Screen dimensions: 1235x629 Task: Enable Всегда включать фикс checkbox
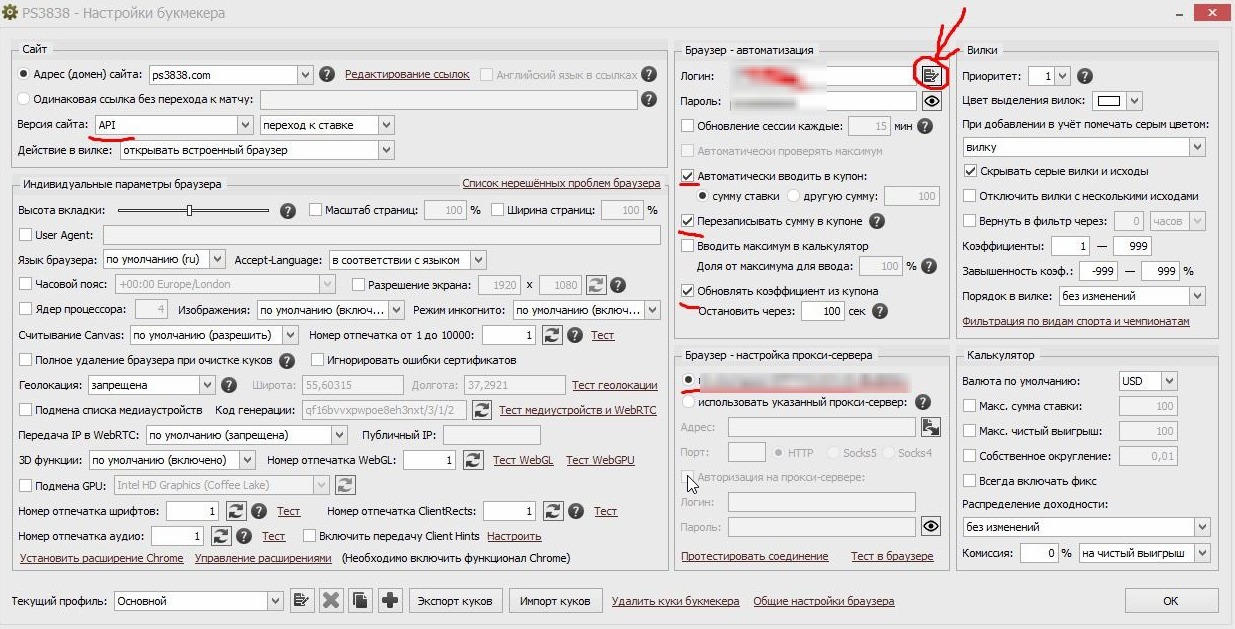(x=969, y=481)
